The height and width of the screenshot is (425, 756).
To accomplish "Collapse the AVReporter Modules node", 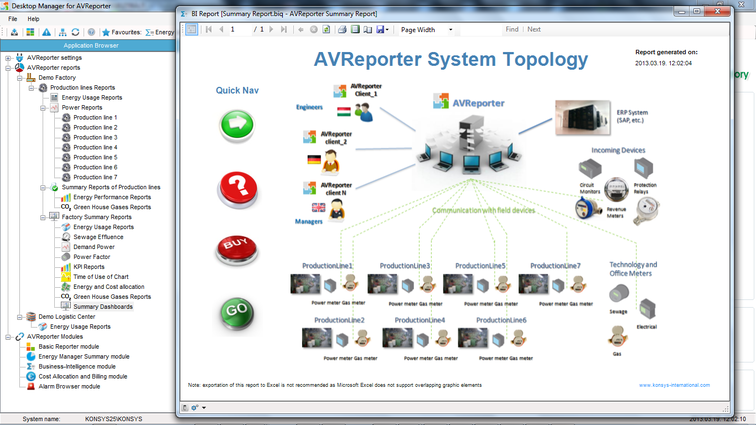I will click(8, 337).
